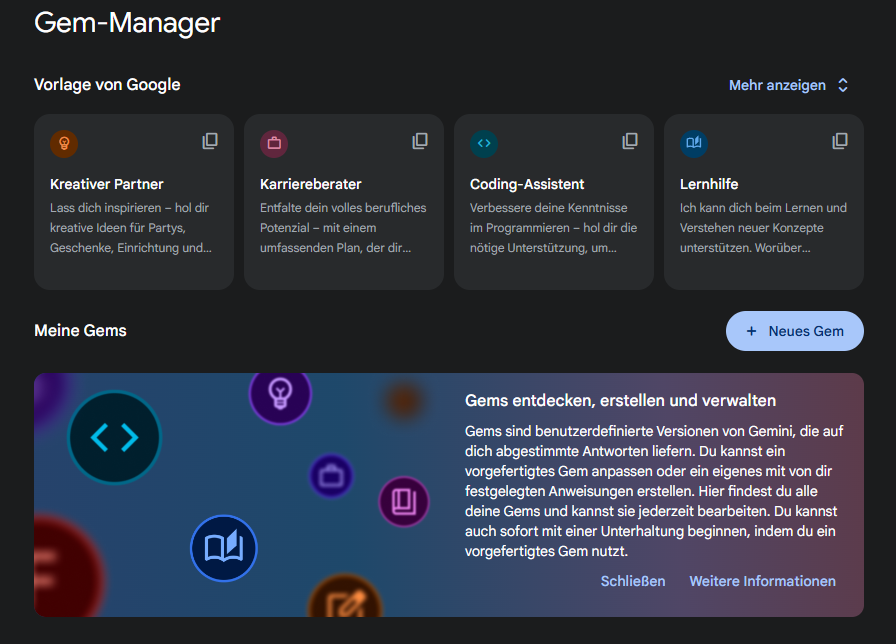The image size is (896, 644).
Task: Click the Vorlage von Google heading
Action: point(107,85)
